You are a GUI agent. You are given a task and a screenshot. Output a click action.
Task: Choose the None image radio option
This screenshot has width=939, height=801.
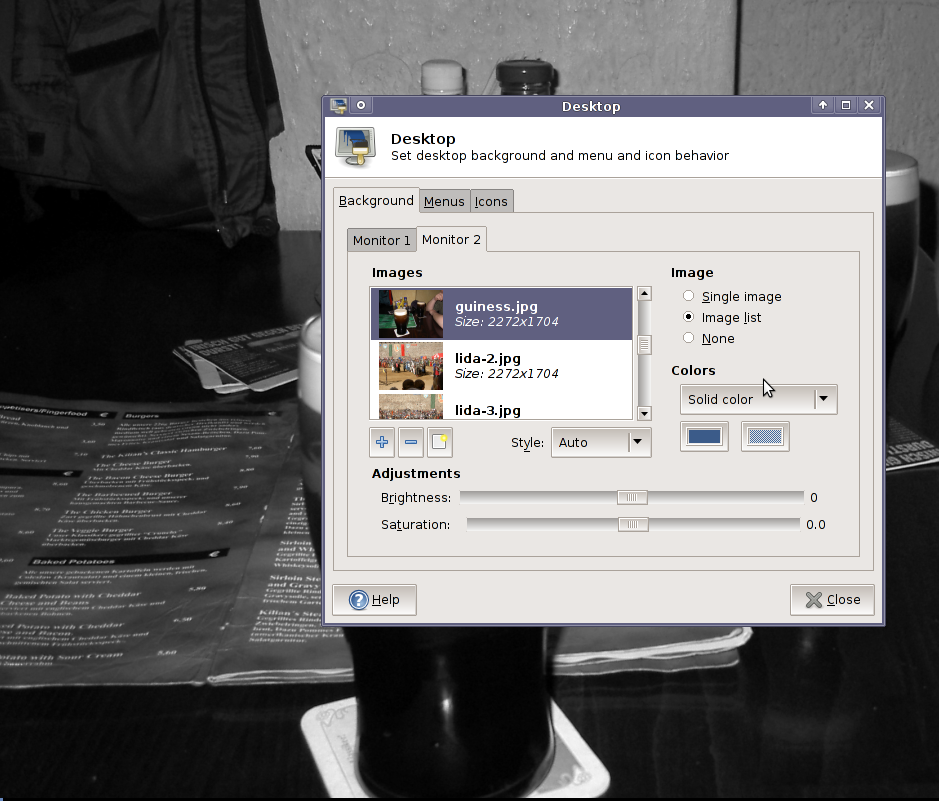[688, 338]
